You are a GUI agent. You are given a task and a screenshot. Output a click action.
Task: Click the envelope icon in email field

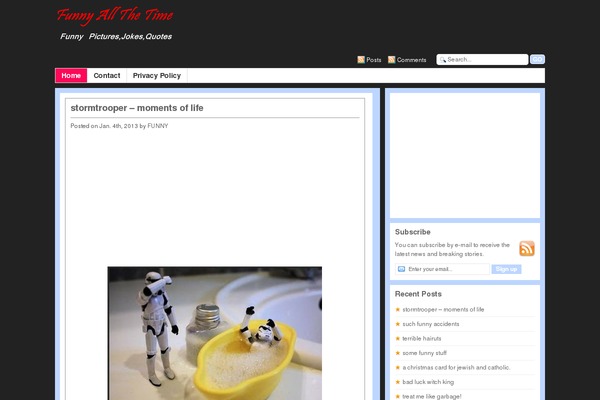click(x=401, y=269)
